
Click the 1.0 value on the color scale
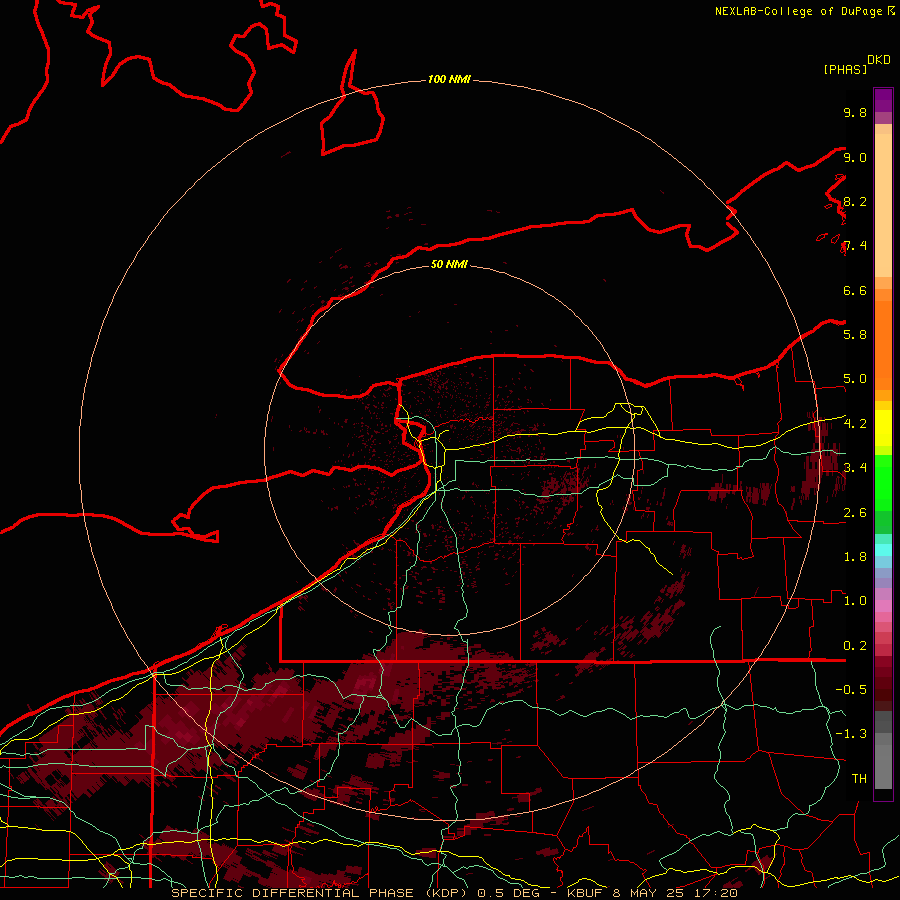coord(855,600)
